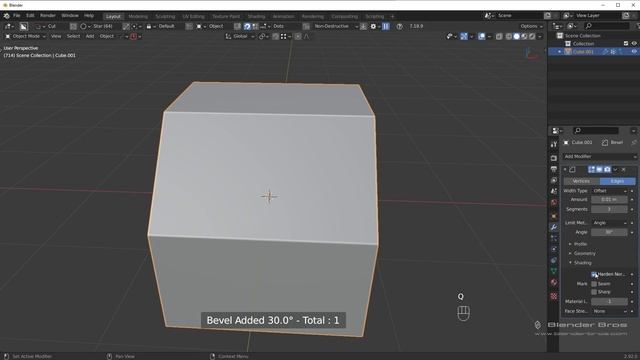
Task: Select rendered viewport shading
Action: click(x=532, y=36)
